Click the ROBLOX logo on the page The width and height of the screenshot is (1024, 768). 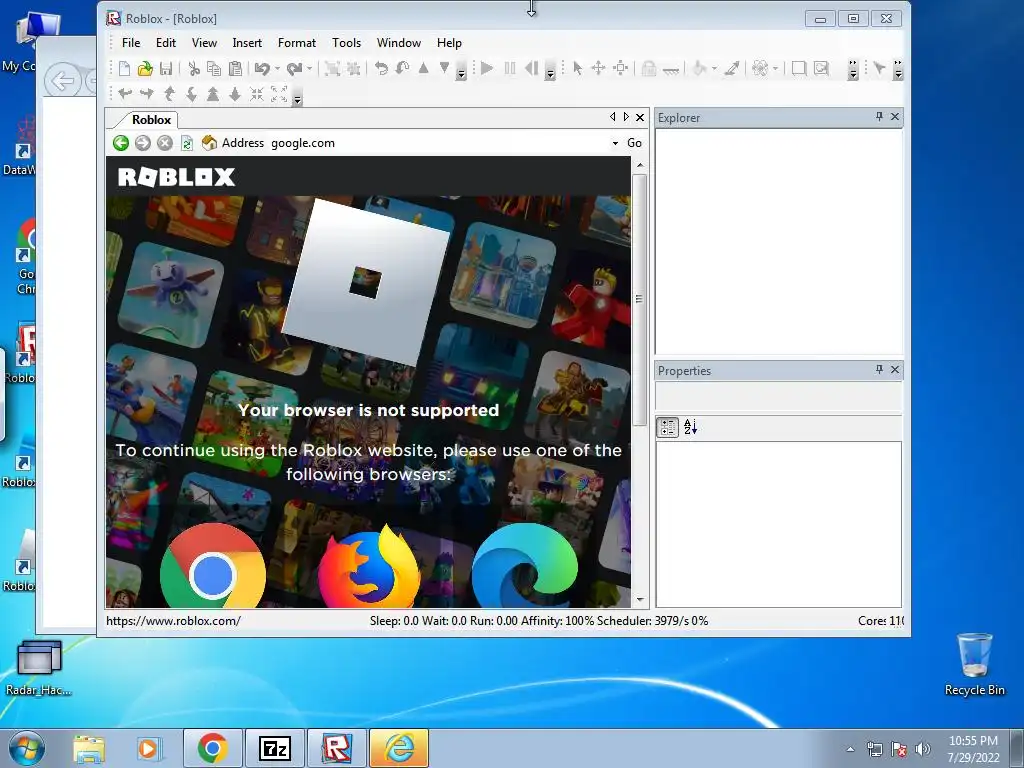[x=176, y=177]
